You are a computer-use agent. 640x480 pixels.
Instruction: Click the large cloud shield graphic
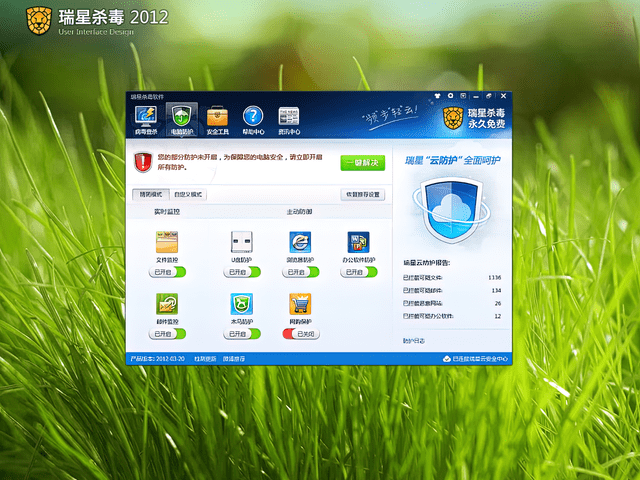pos(452,209)
